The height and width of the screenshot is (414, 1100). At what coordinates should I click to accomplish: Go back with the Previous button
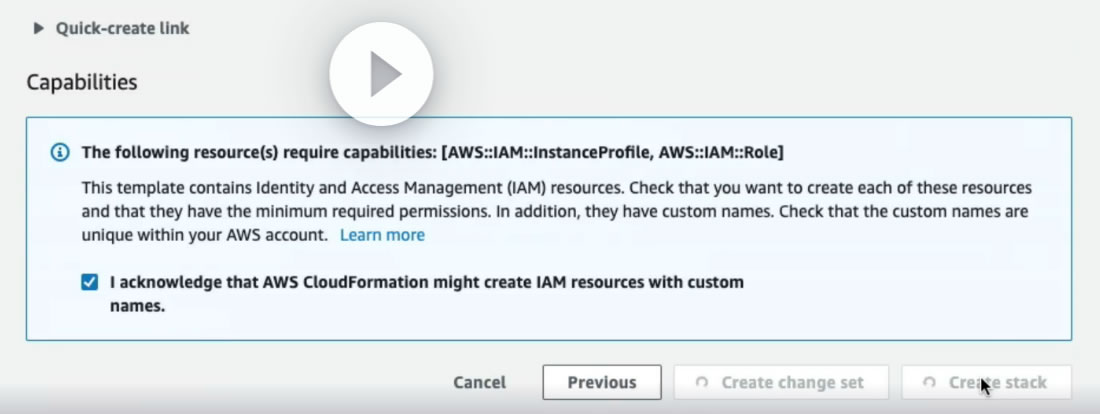(602, 382)
